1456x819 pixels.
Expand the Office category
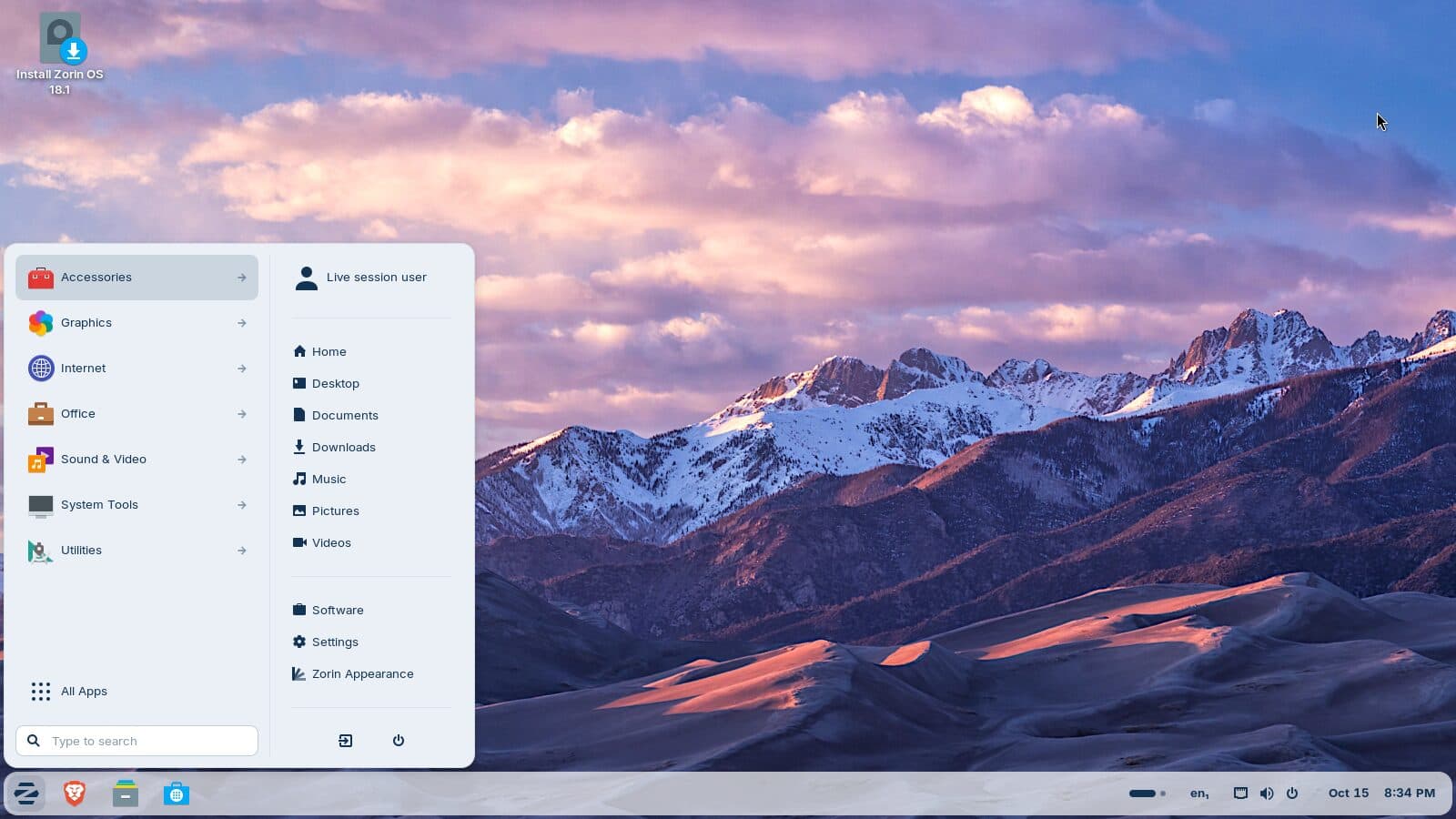[136, 414]
